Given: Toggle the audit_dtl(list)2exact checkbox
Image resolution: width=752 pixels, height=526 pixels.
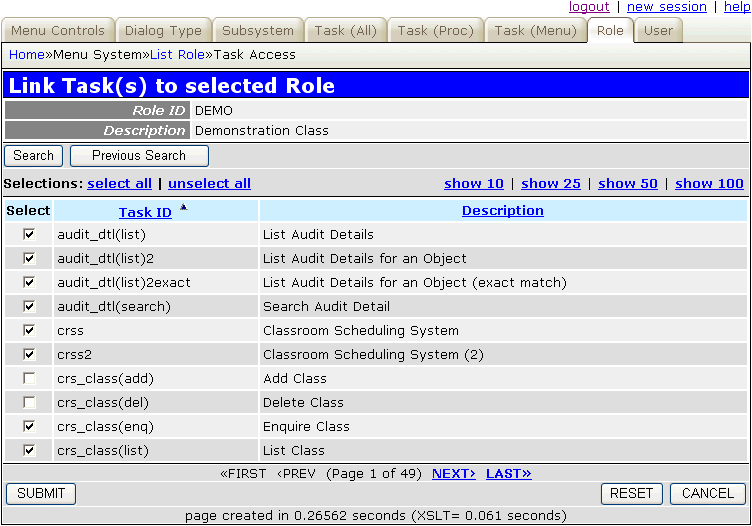Looking at the screenshot, I should 29,282.
